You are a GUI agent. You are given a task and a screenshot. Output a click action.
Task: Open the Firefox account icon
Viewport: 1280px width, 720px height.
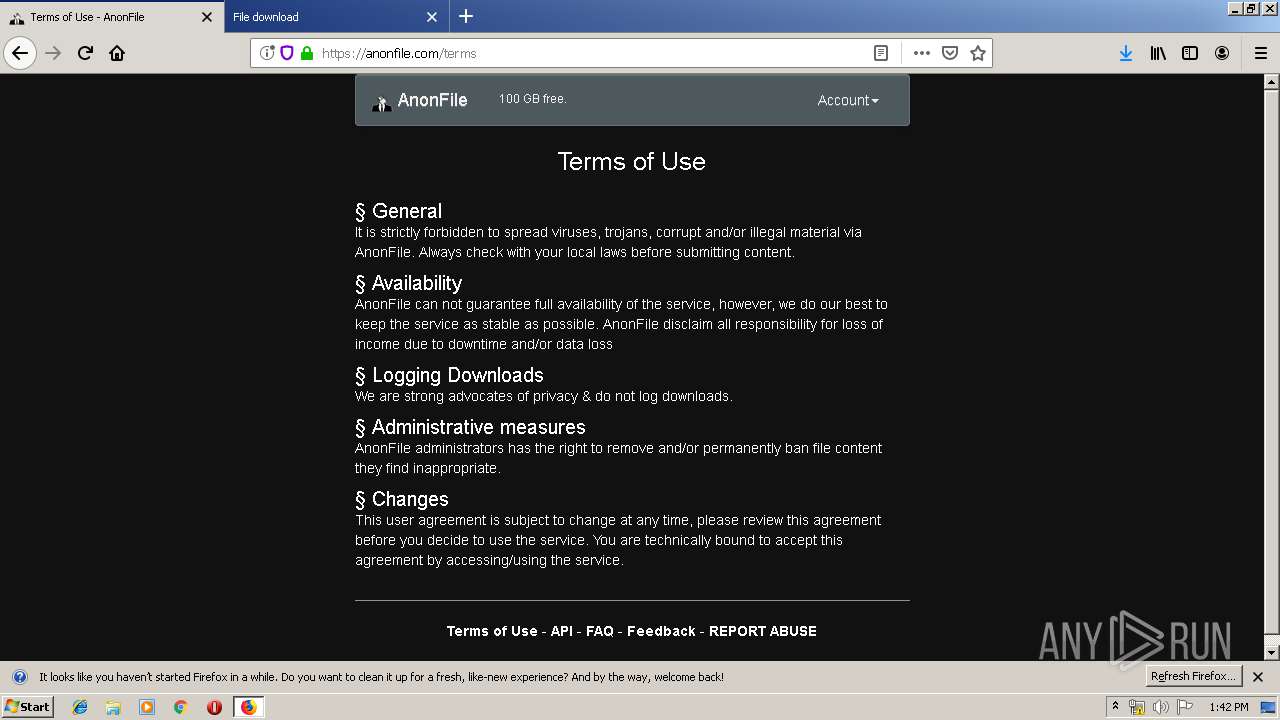(x=1222, y=53)
